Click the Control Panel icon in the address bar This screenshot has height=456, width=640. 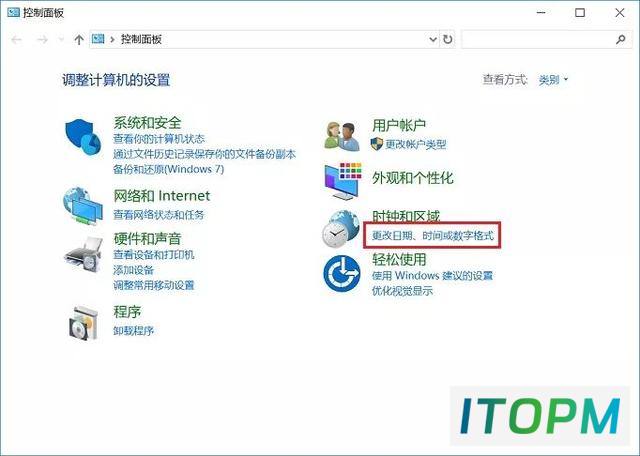coord(98,39)
